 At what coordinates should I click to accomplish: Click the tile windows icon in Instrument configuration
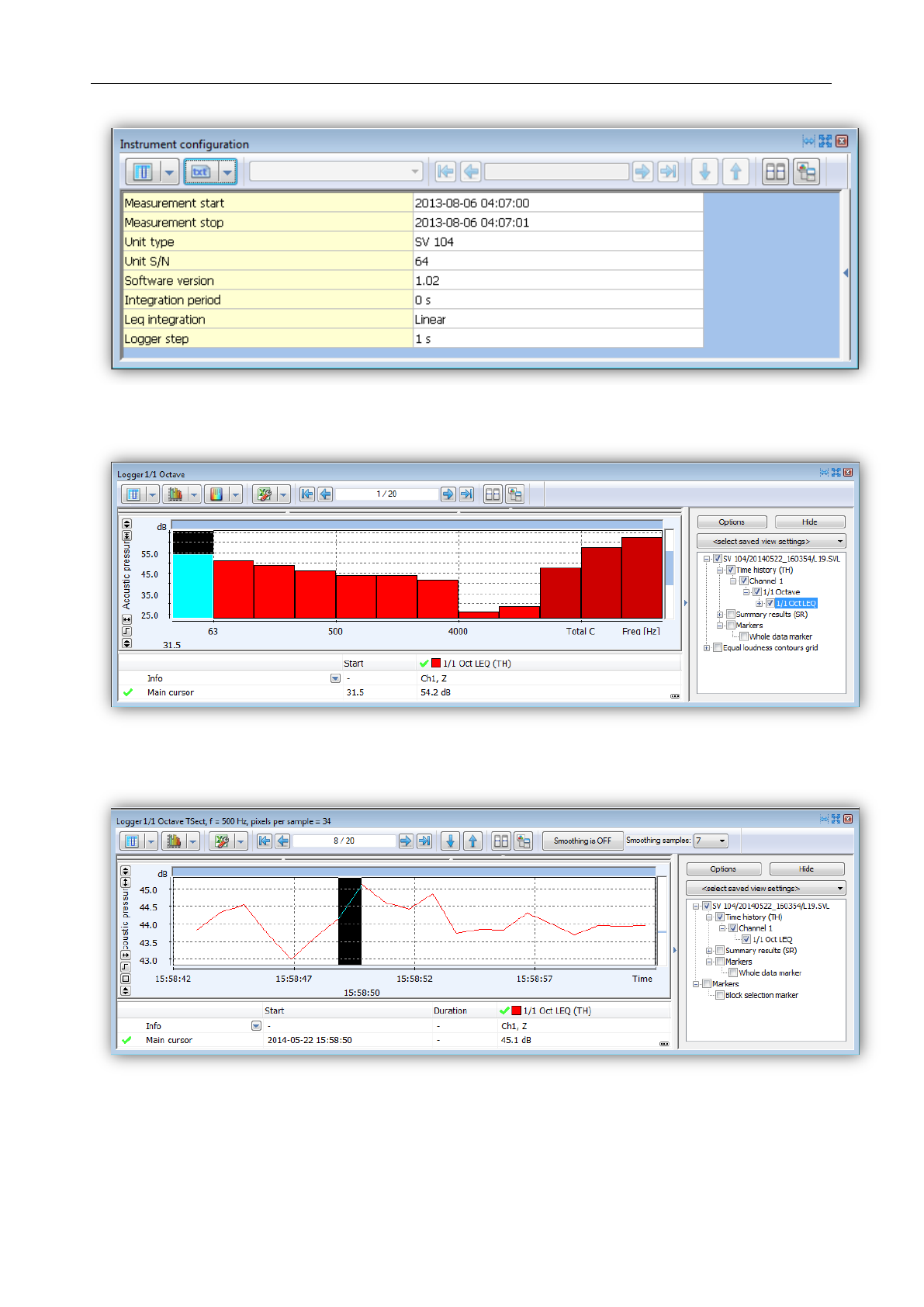(x=775, y=172)
